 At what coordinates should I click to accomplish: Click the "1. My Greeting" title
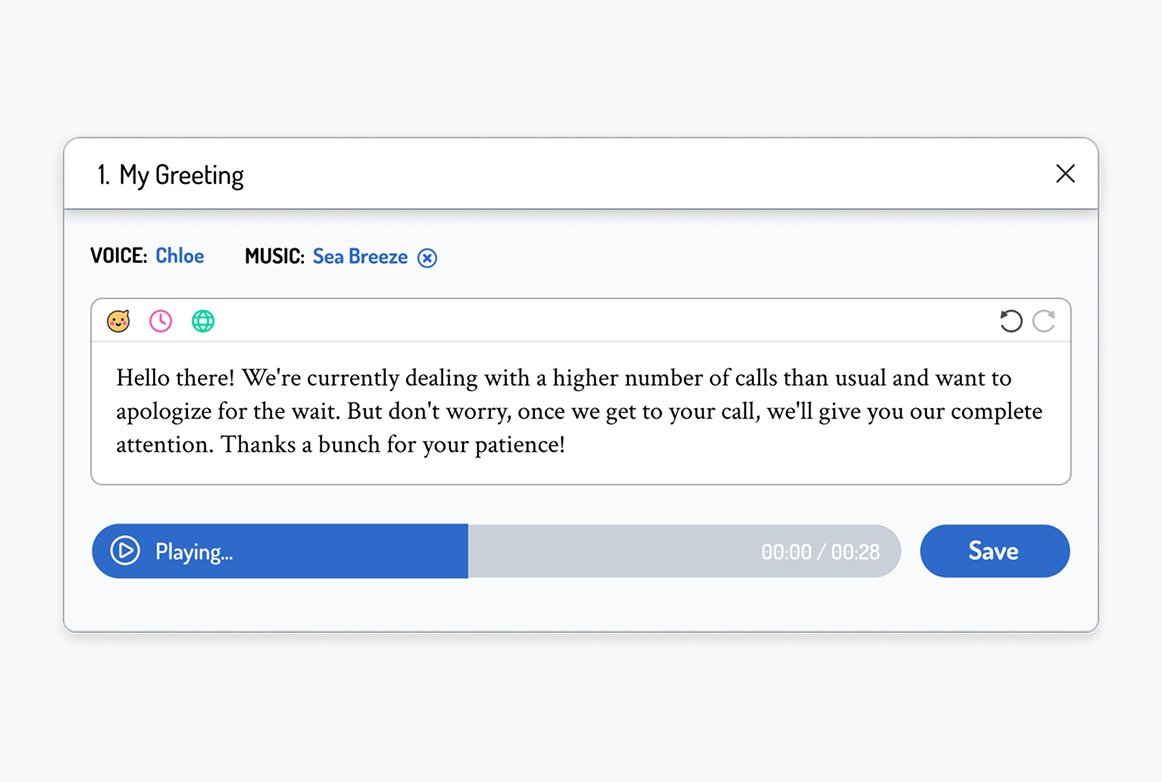coord(171,175)
